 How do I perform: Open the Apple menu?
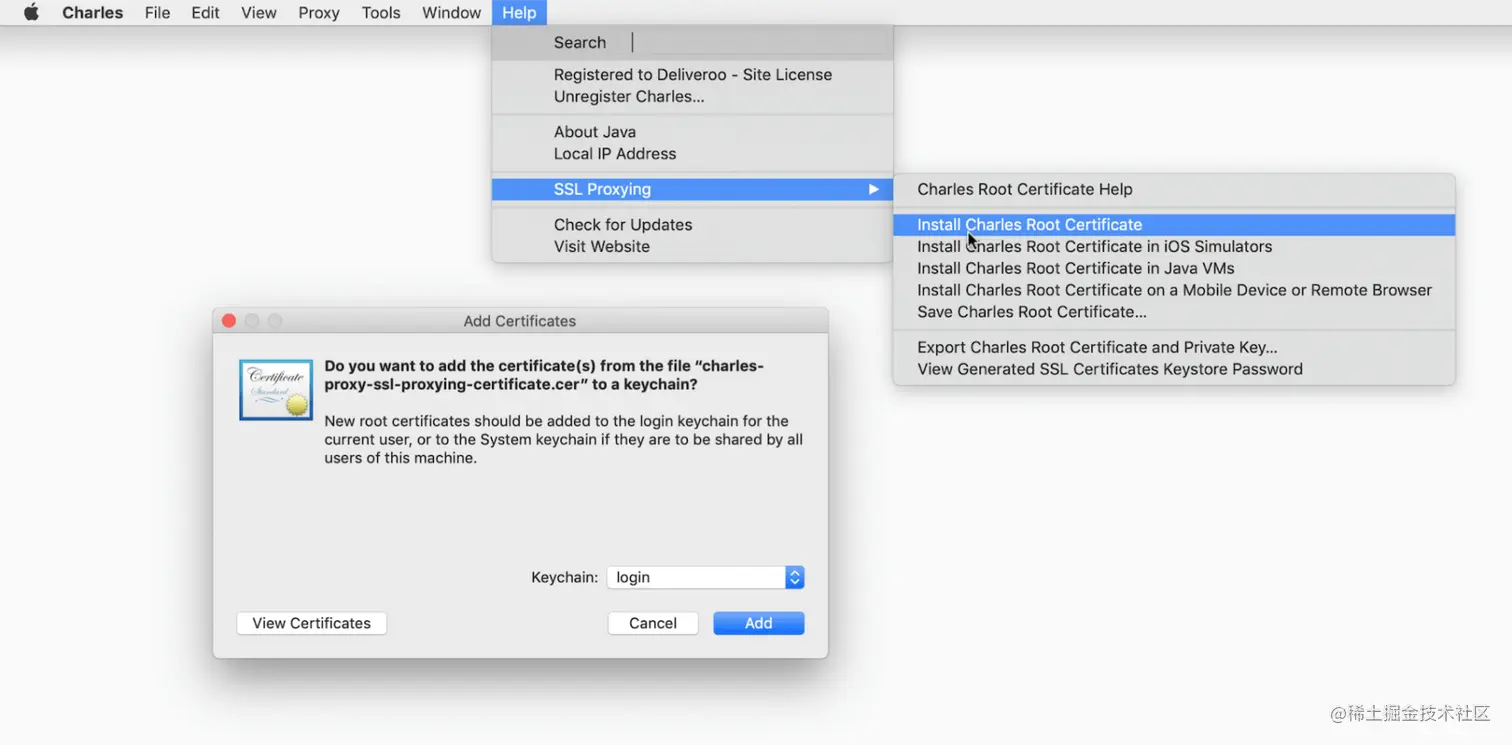click(31, 13)
